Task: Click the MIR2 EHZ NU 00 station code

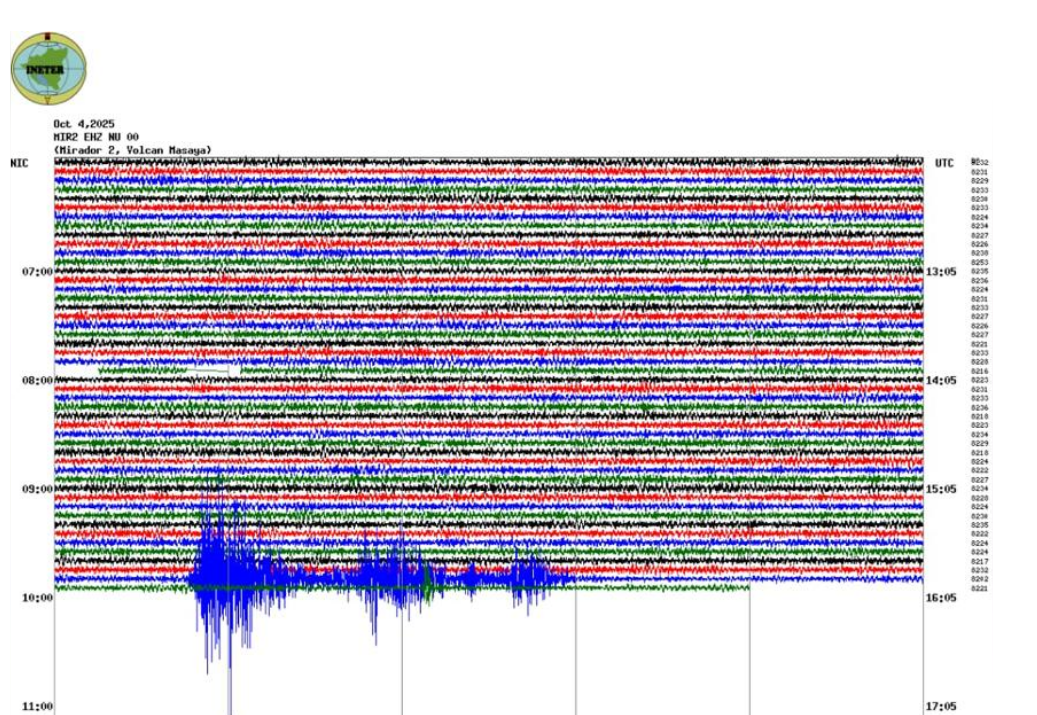Action: click(96, 137)
